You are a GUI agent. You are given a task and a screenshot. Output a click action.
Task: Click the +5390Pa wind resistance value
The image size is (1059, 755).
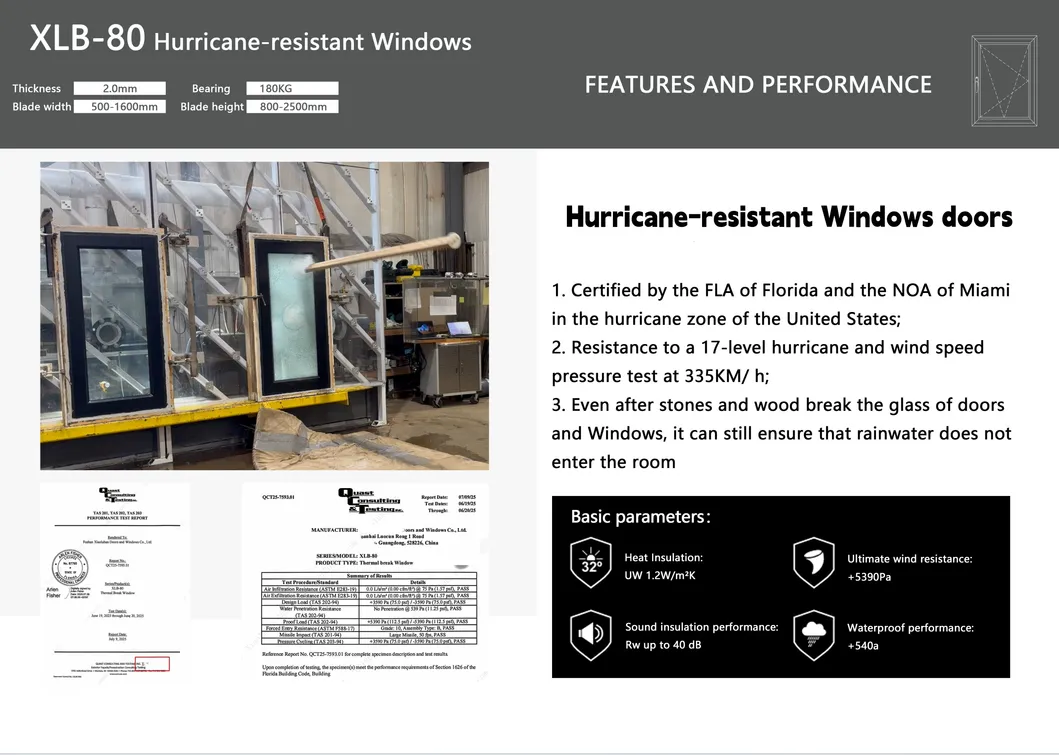point(869,577)
